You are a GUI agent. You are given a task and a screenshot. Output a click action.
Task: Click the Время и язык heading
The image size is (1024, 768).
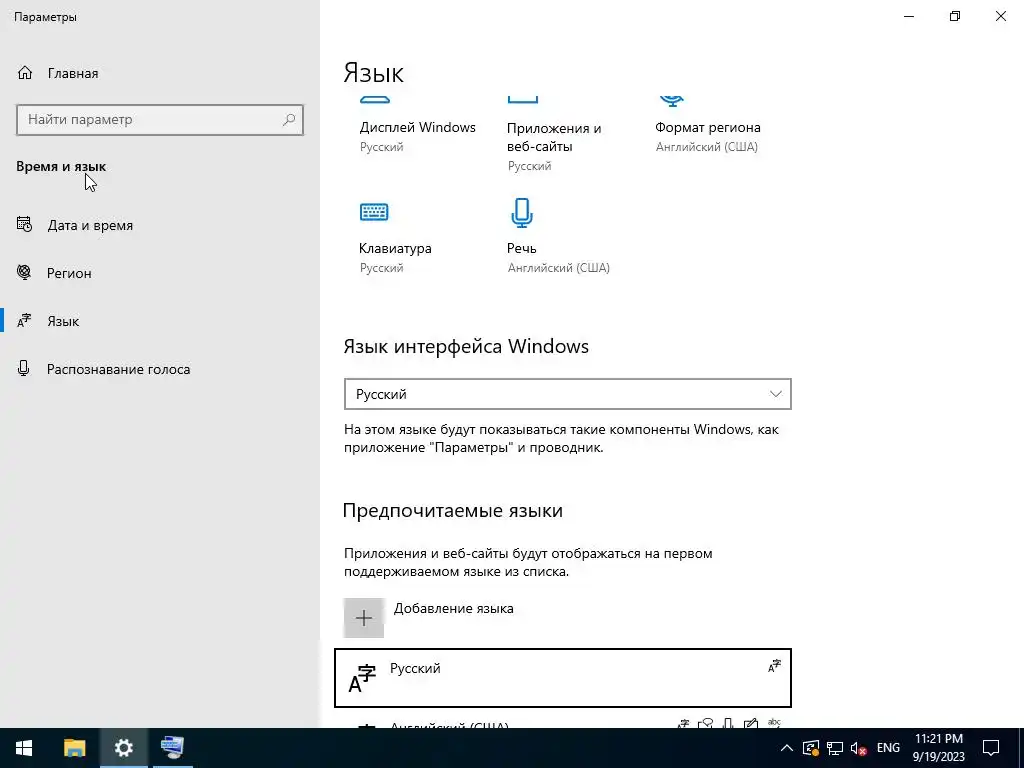point(61,167)
